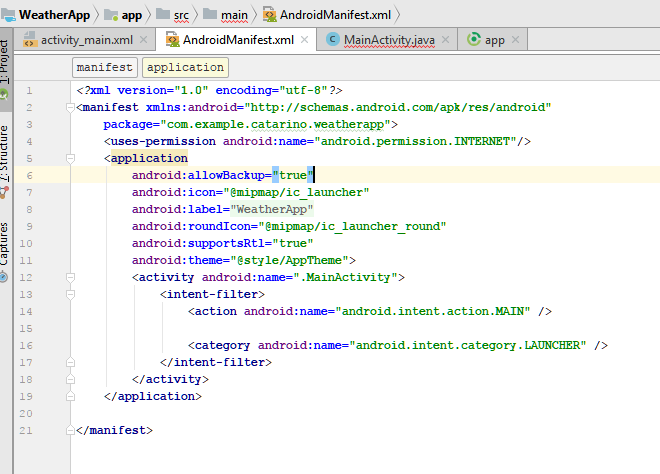
Task: Click line number 20 in the gutter
Action: coord(26,414)
